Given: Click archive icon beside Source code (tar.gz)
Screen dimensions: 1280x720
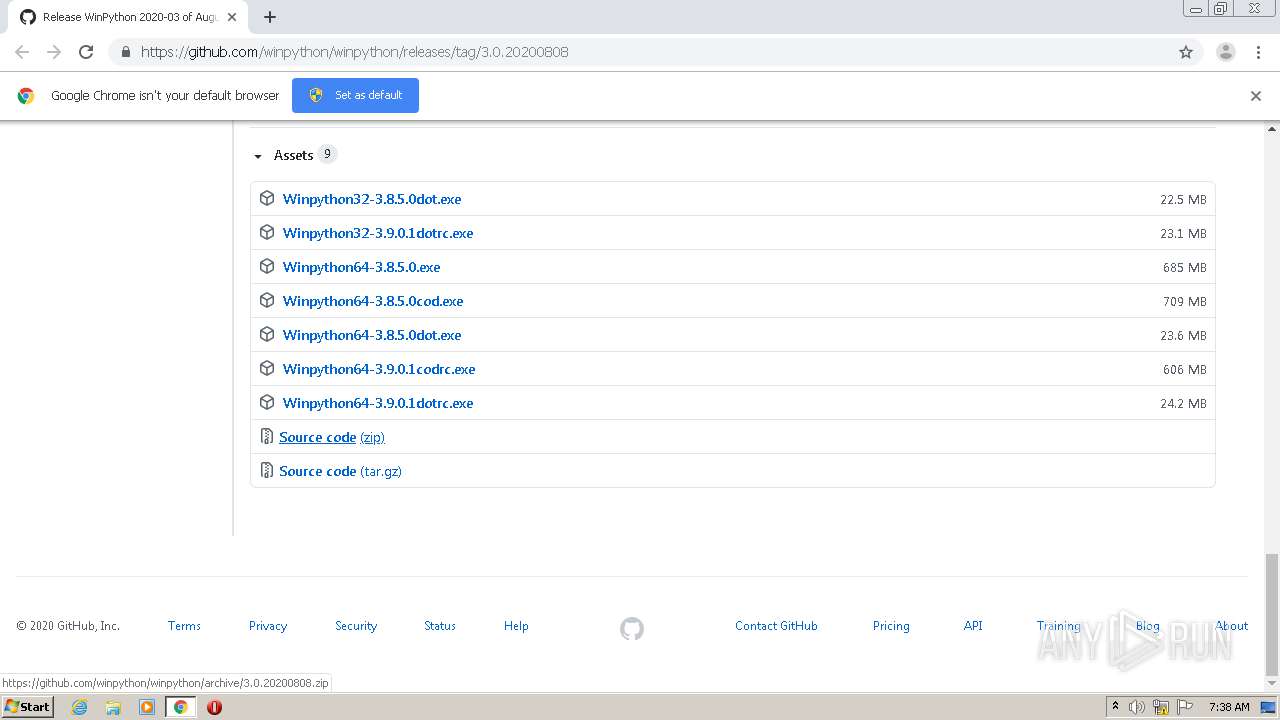Looking at the screenshot, I should click(x=267, y=470).
